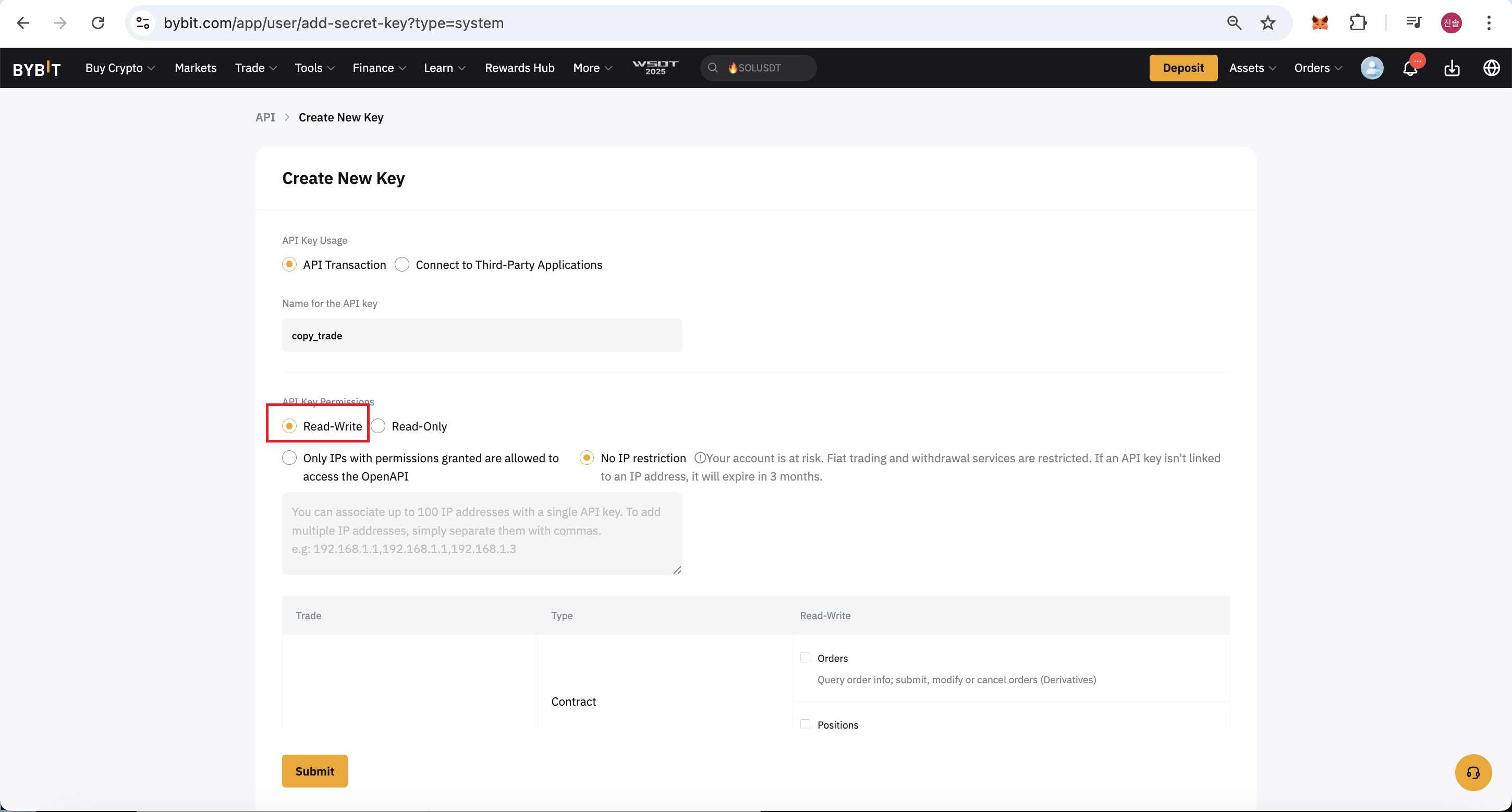Select the Read-Only permission radio button
Image resolution: width=1512 pixels, height=812 pixels.
pyautogui.click(x=379, y=426)
